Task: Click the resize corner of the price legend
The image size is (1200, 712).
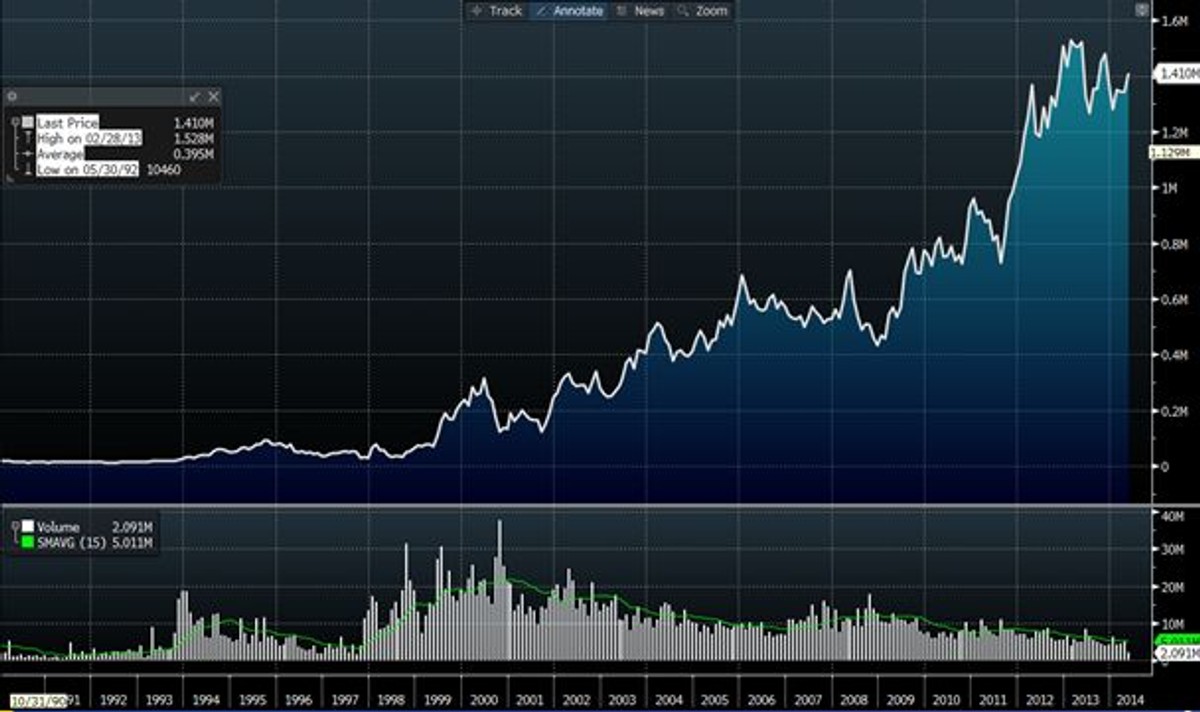Action: tap(9, 177)
